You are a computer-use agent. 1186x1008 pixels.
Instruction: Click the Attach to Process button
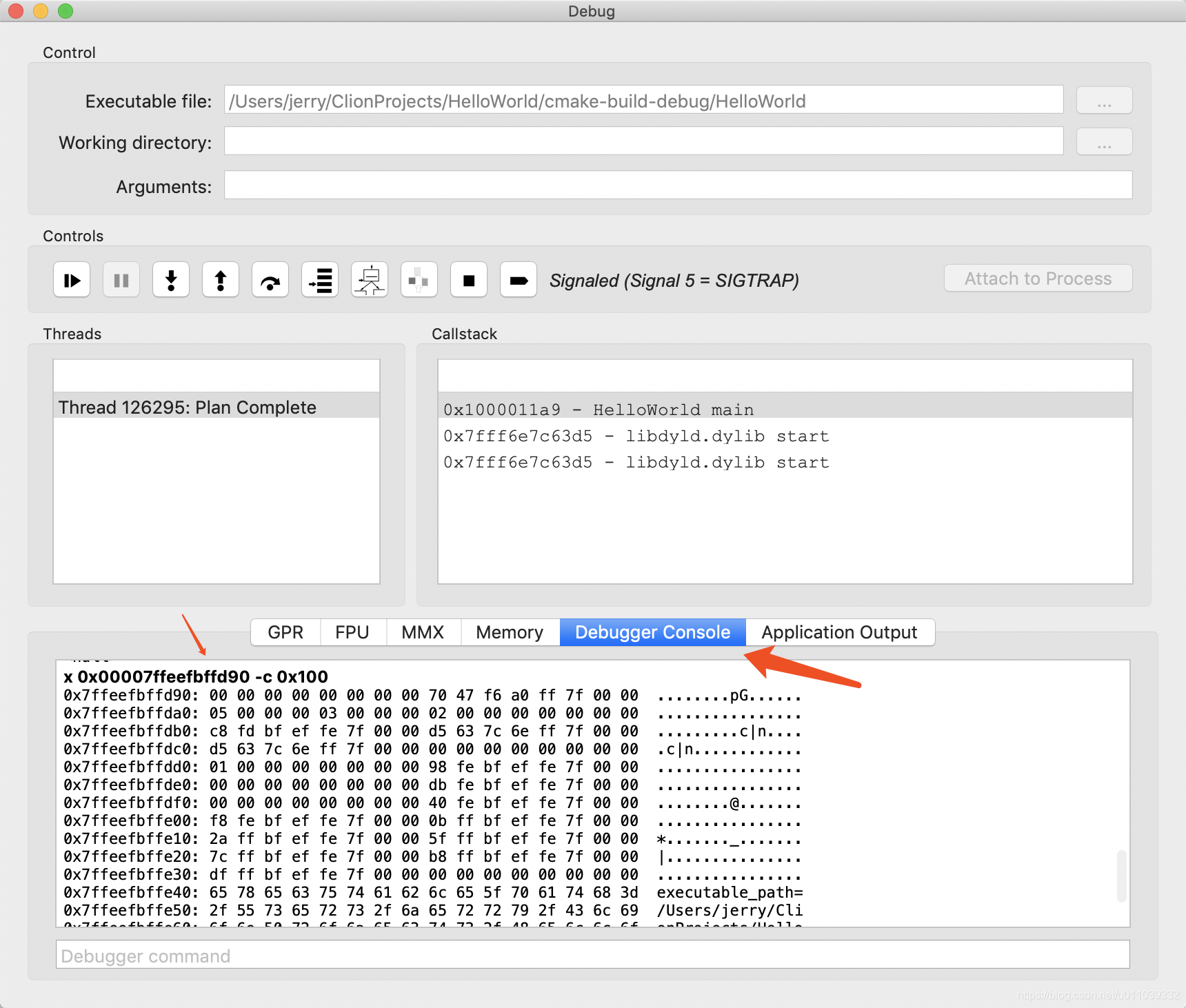(x=1037, y=278)
